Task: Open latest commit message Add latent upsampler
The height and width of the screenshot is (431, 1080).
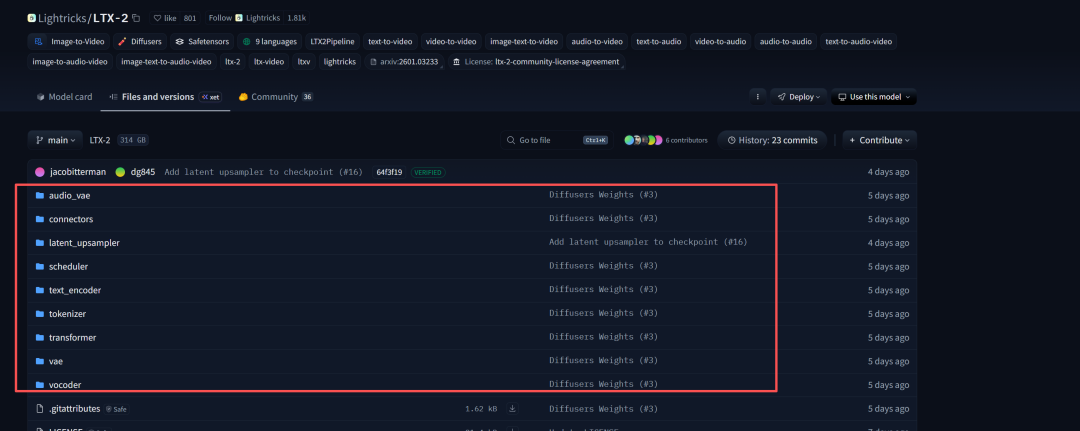Action: (x=263, y=172)
